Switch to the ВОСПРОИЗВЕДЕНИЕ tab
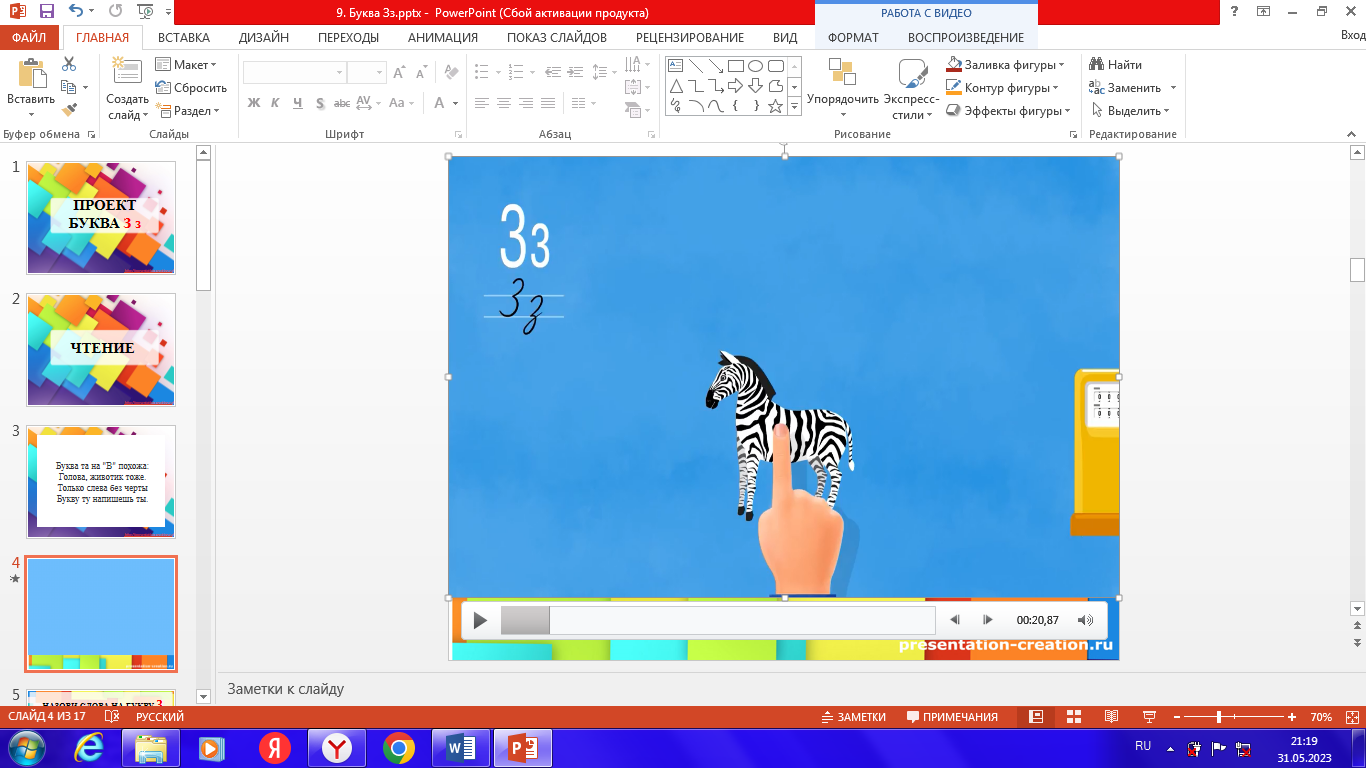Viewport: 1366px width, 768px height. (x=965, y=38)
